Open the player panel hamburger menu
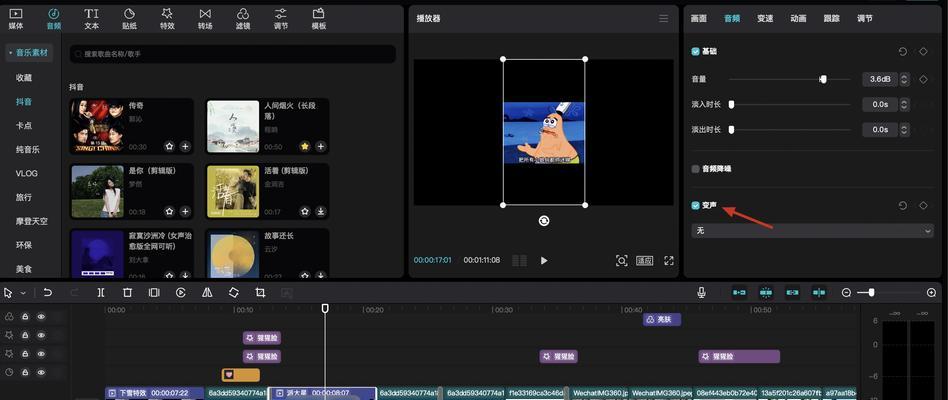 click(664, 19)
